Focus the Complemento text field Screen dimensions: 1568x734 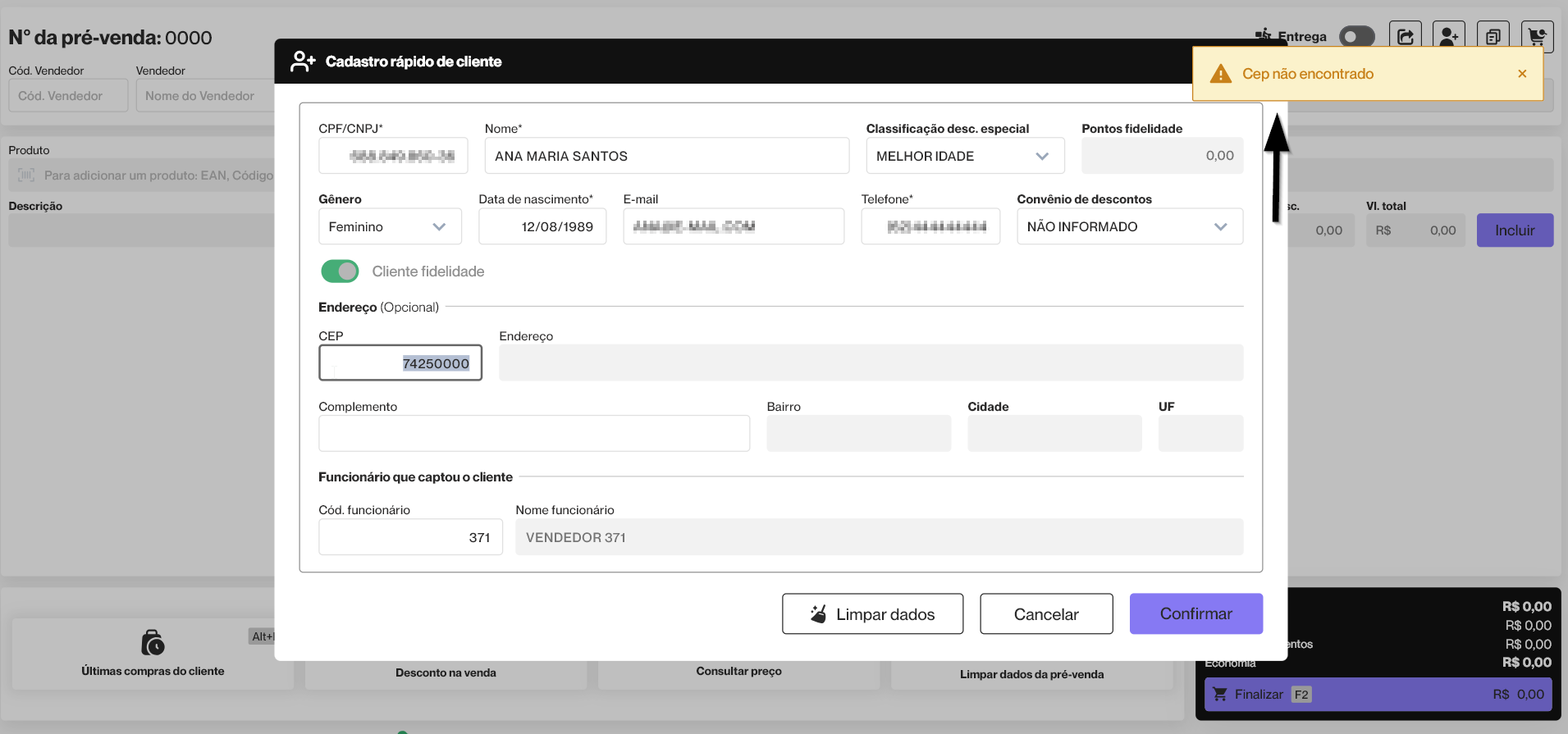[534, 434]
